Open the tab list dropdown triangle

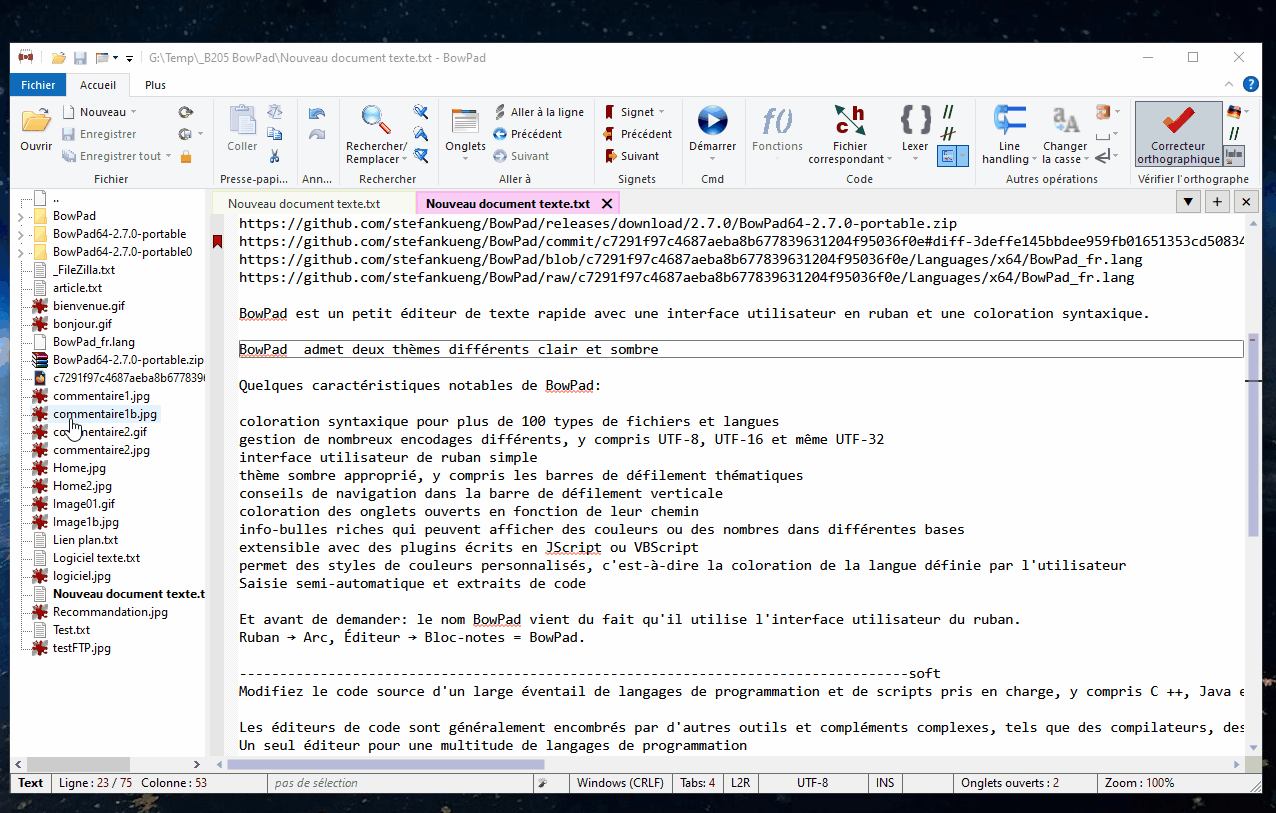pos(1188,202)
